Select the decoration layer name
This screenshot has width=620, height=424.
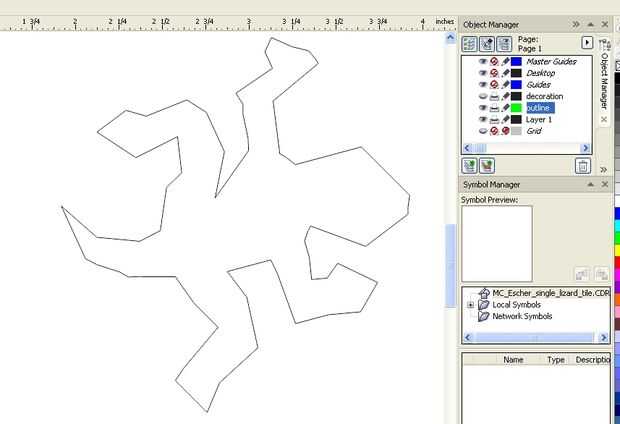[x=544, y=96]
